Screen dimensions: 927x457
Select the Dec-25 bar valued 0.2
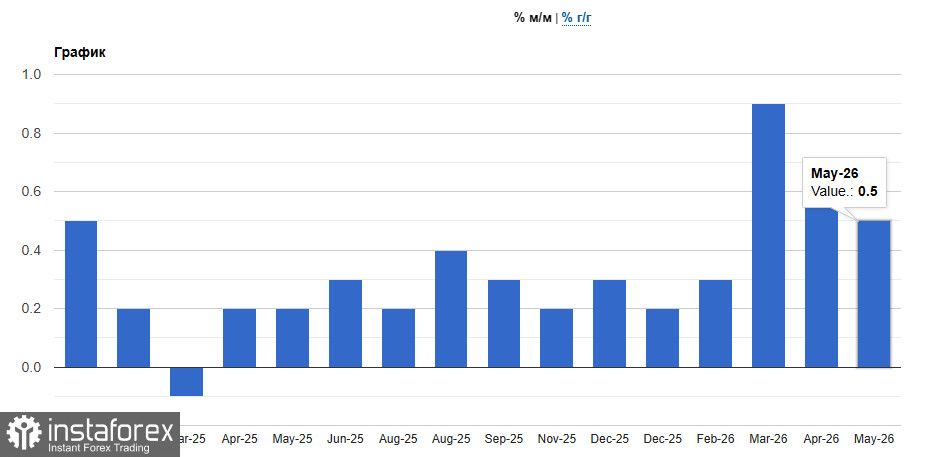point(663,338)
